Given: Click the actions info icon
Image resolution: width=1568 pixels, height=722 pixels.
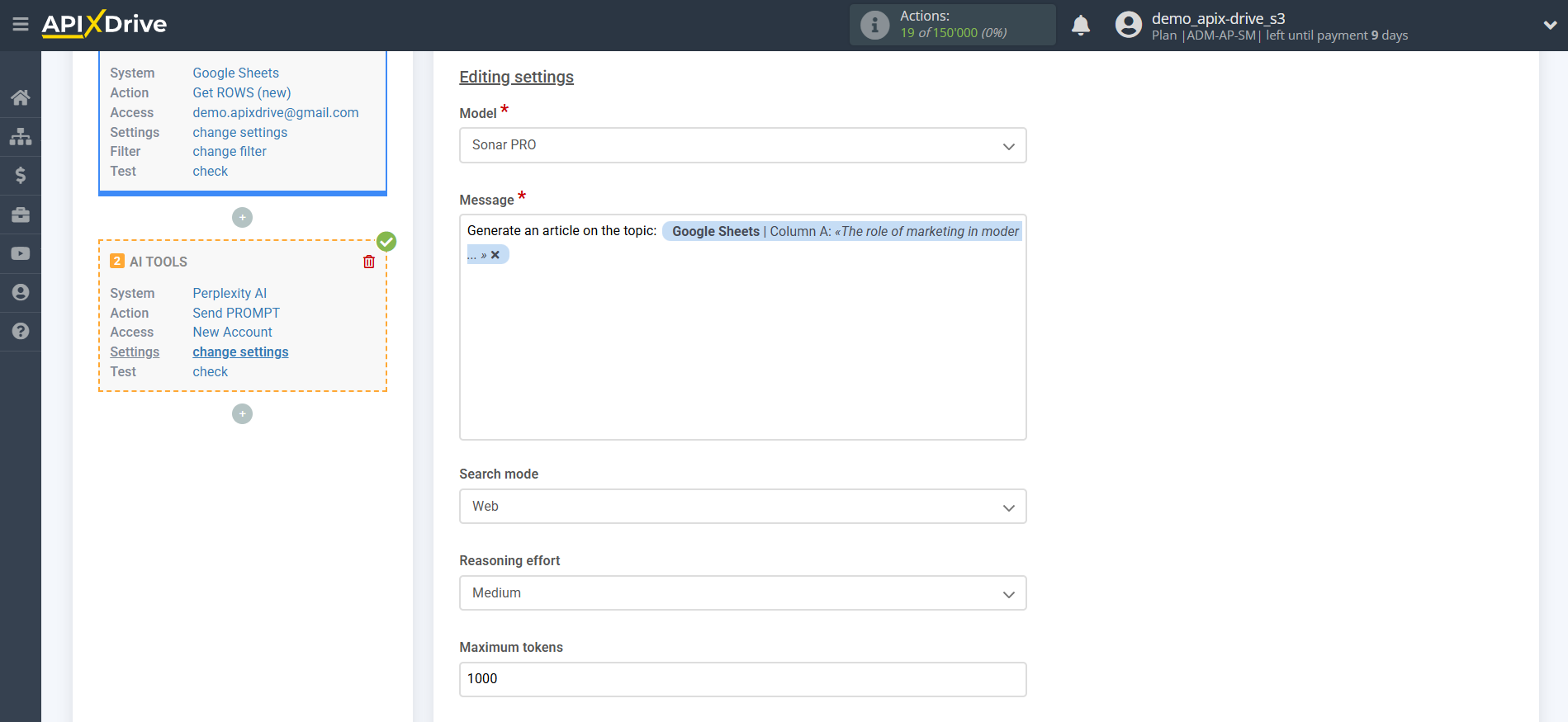Looking at the screenshot, I should 874,25.
